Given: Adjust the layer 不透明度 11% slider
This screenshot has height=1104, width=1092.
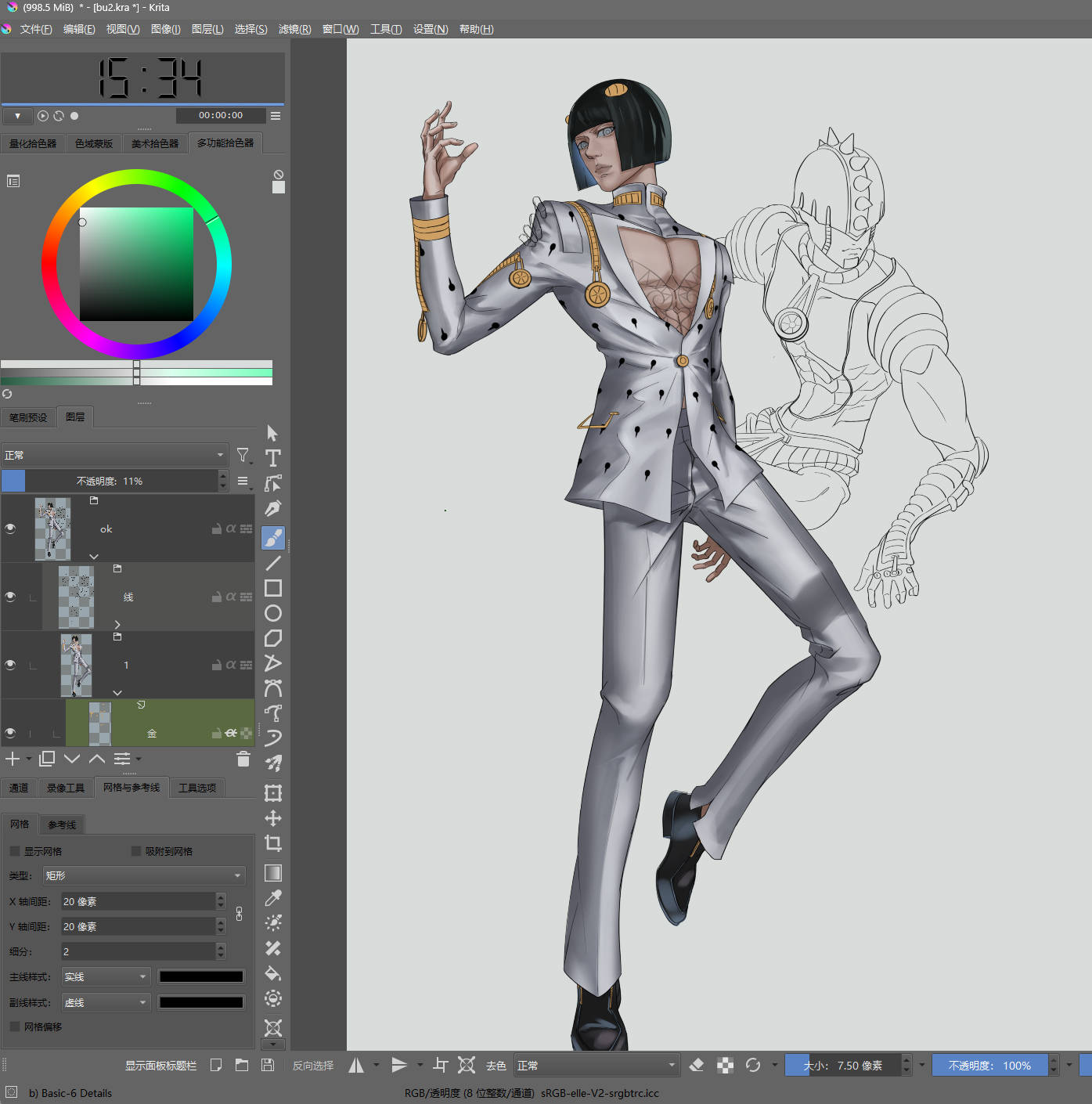Looking at the screenshot, I should point(109,481).
